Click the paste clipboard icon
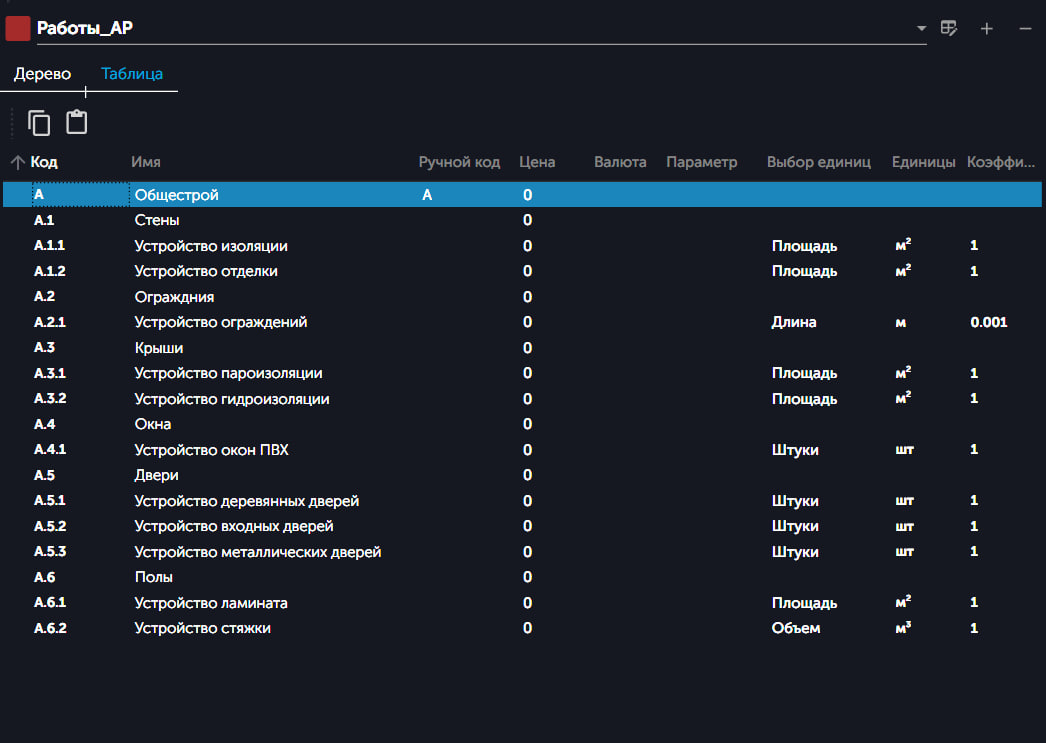Screen dimensions: 1046x743 (x=77, y=122)
